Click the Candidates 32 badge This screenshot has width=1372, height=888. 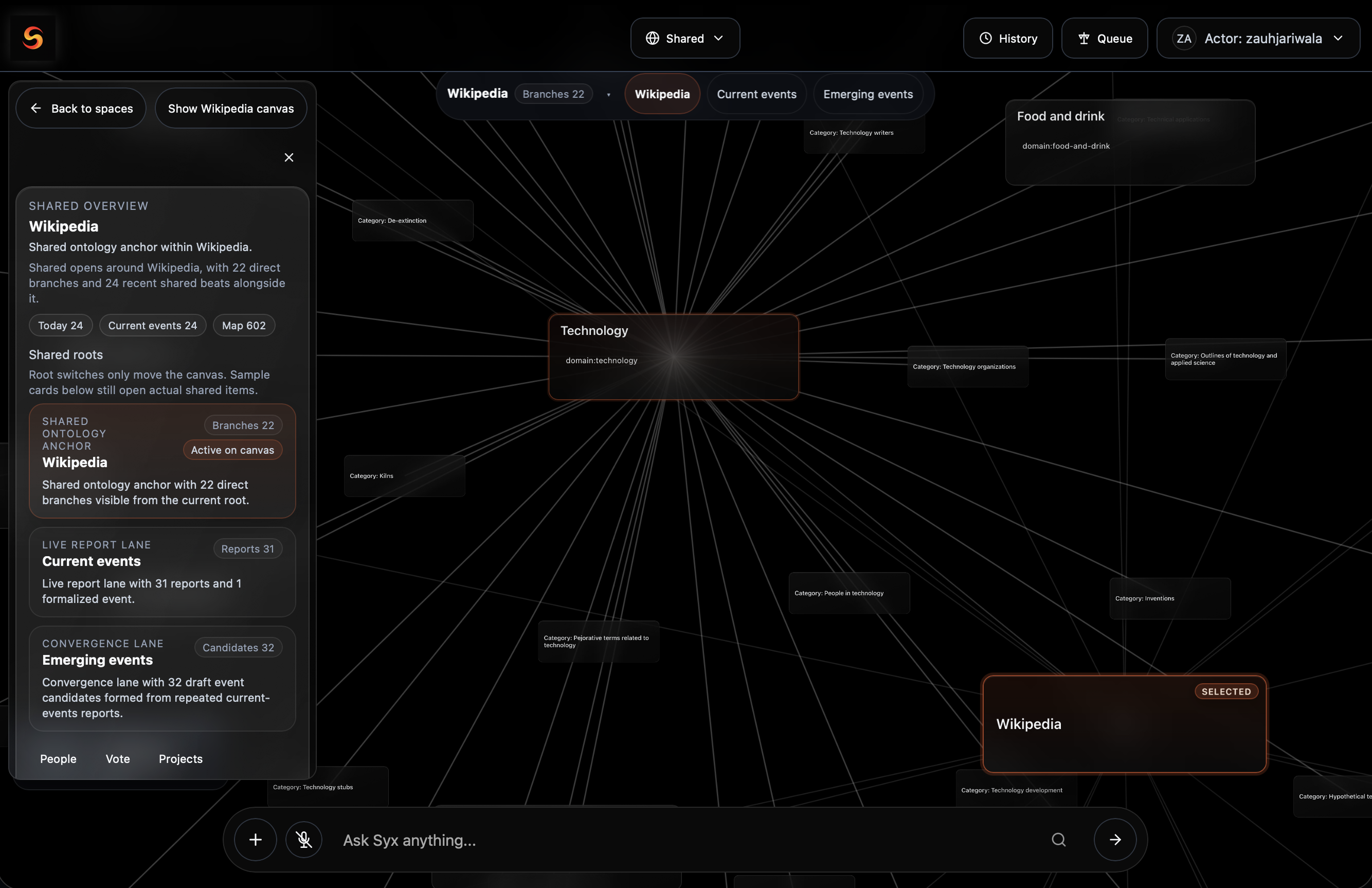[x=239, y=647]
